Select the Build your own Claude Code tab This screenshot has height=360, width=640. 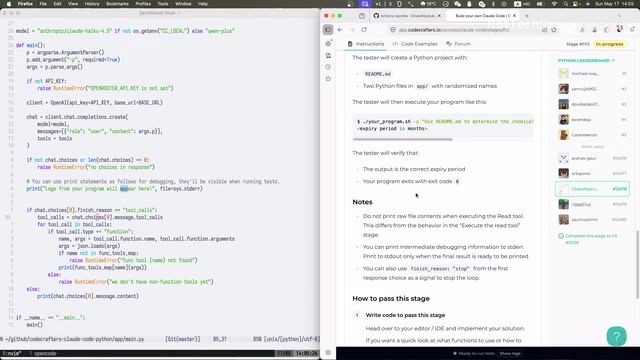pyautogui.click(x=482, y=16)
